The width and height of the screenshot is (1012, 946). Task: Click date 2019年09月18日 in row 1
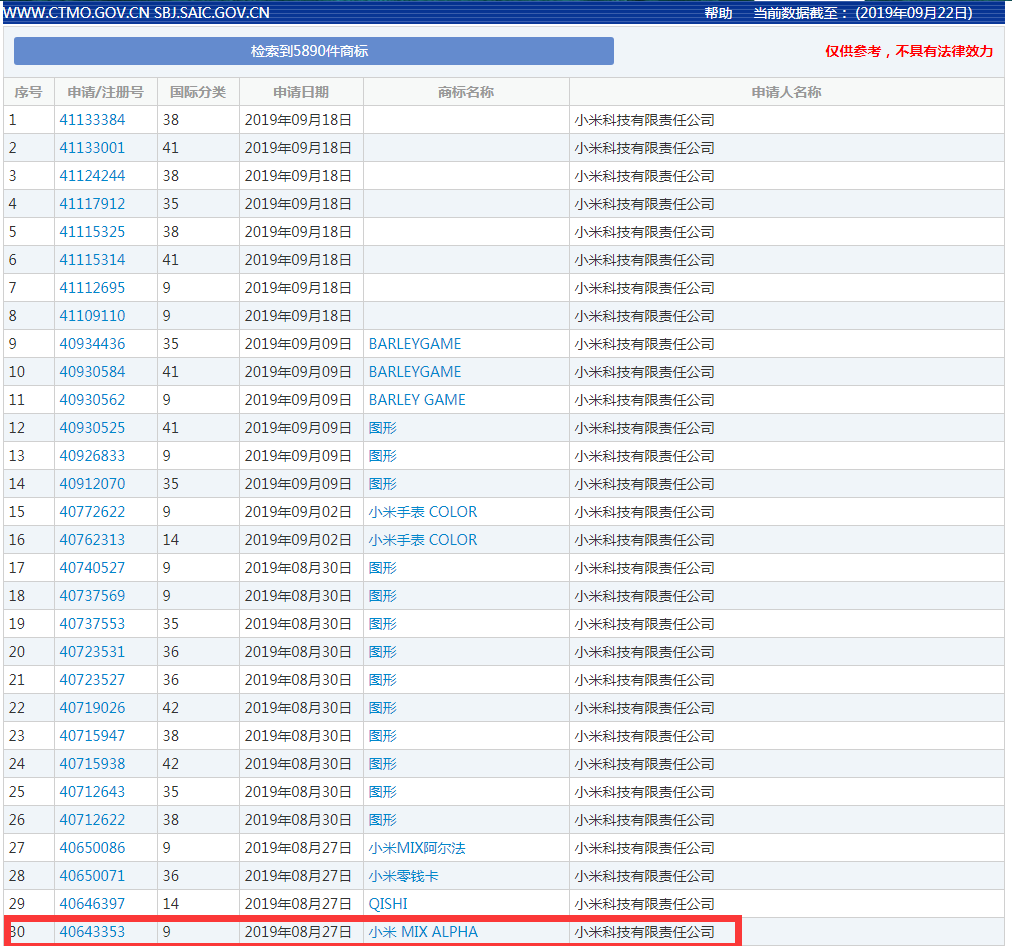[x=298, y=120]
